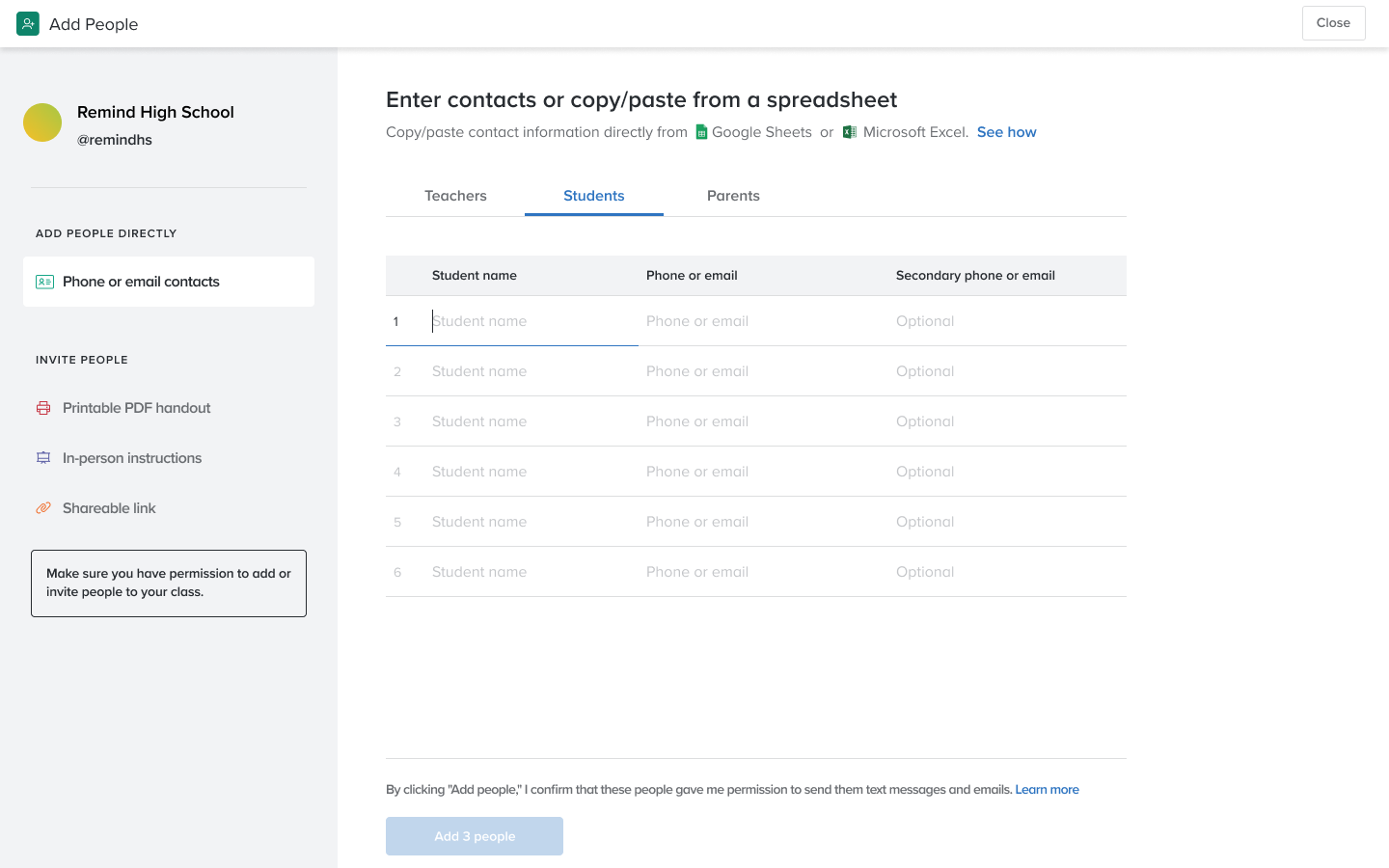This screenshot has height=868, width=1389.
Task: Follow the Learn more link
Action: pyautogui.click(x=1047, y=789)
